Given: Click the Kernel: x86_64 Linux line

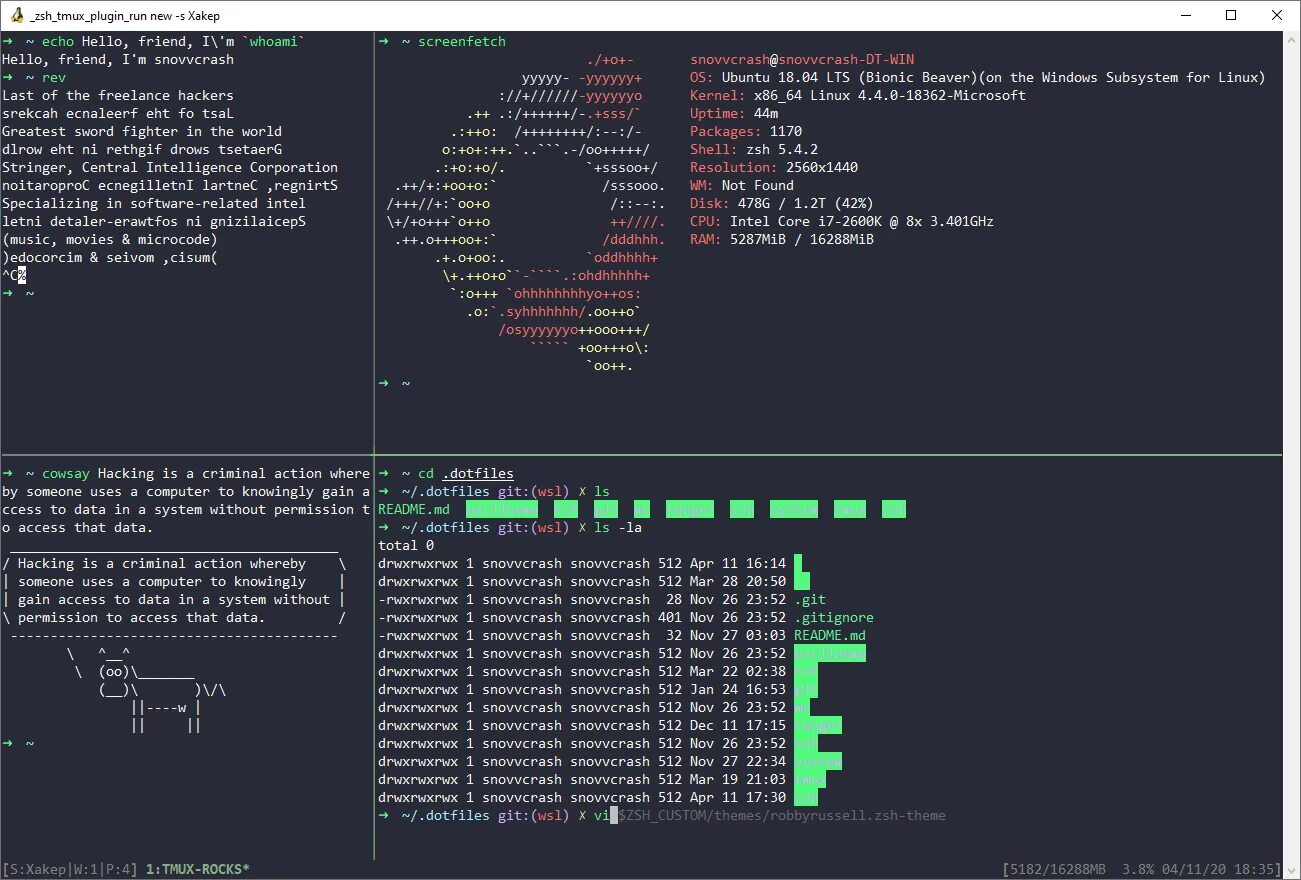Looking at the screenshot, I should tap(858, 95).
